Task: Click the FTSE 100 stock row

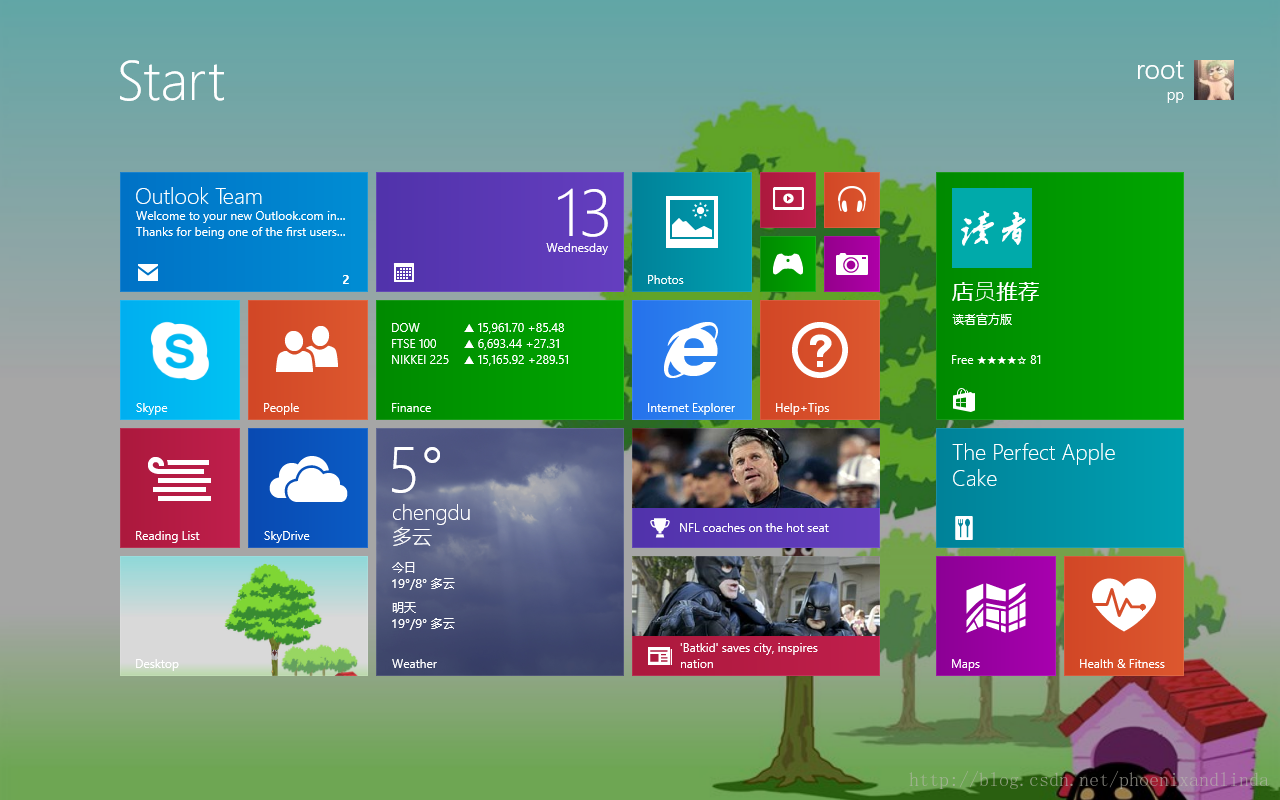Action: (476, 344)
